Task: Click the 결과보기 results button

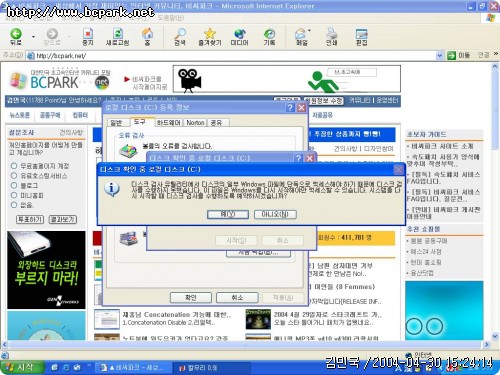Action: click(63, 219)
